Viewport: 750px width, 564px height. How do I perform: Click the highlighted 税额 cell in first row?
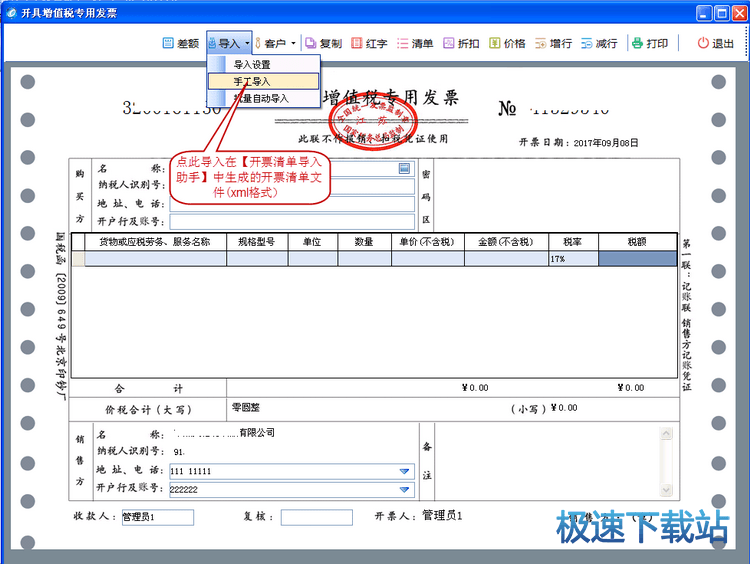tap(638, 259)
